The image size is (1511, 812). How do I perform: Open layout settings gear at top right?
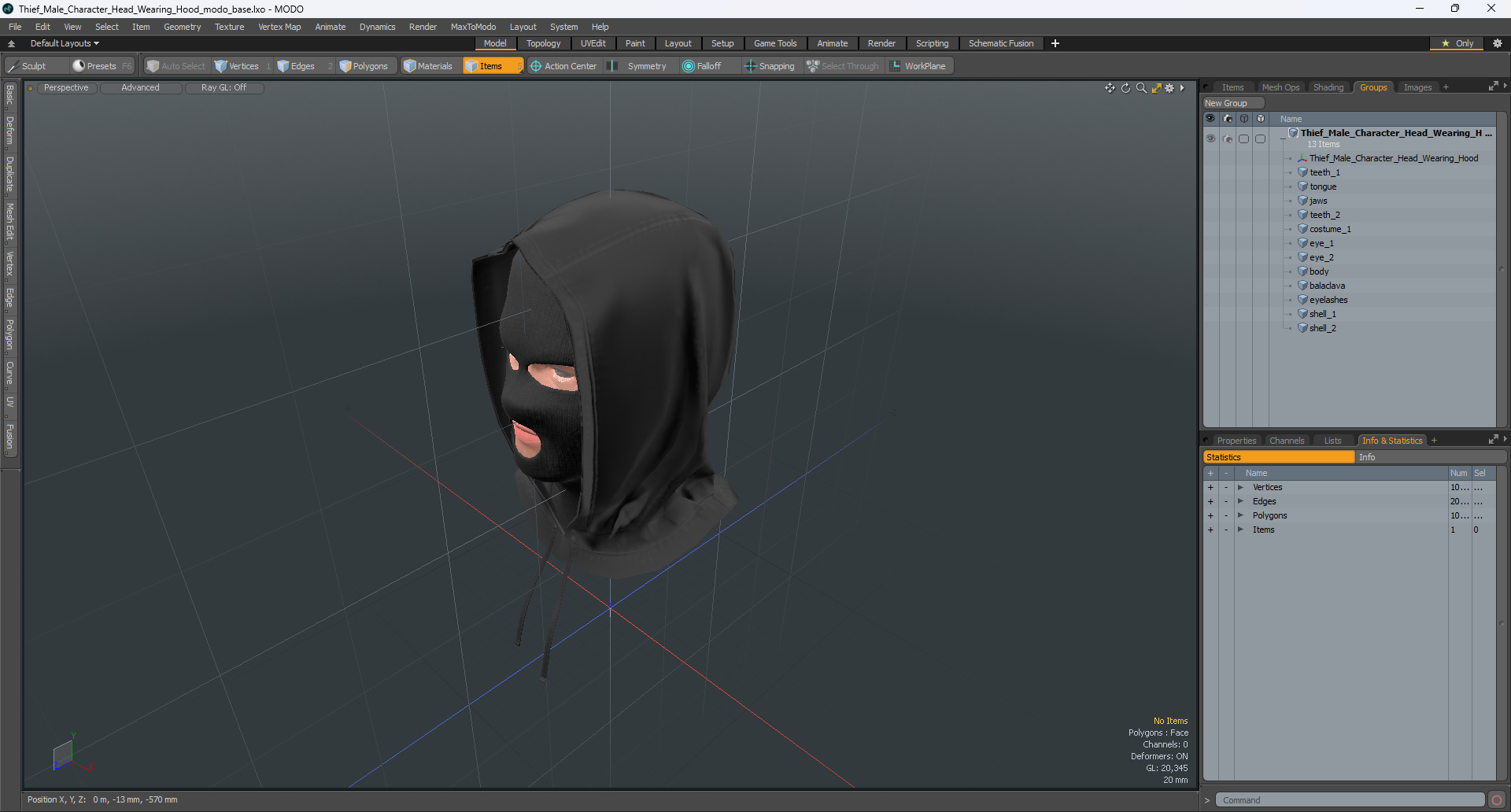coord(1497,43)
